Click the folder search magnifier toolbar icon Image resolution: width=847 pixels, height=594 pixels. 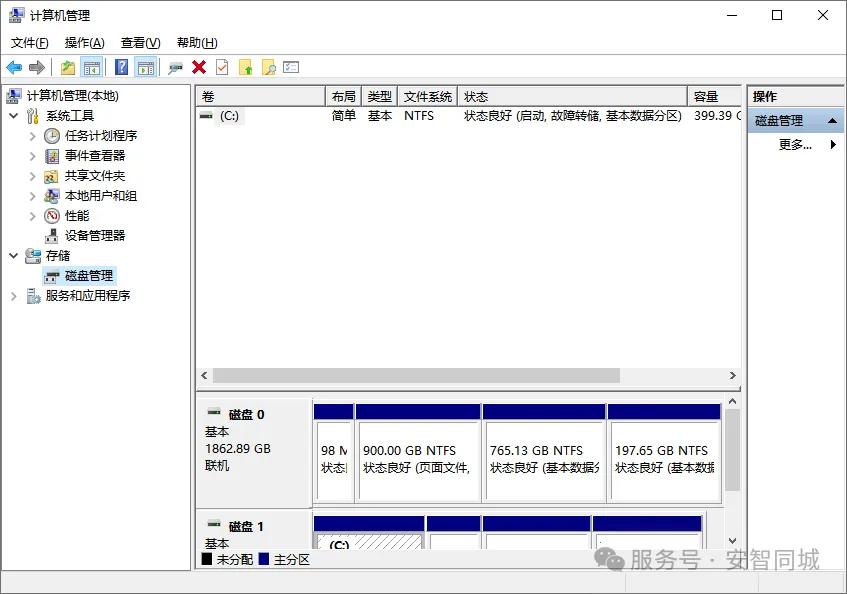[x=268, y=68]
